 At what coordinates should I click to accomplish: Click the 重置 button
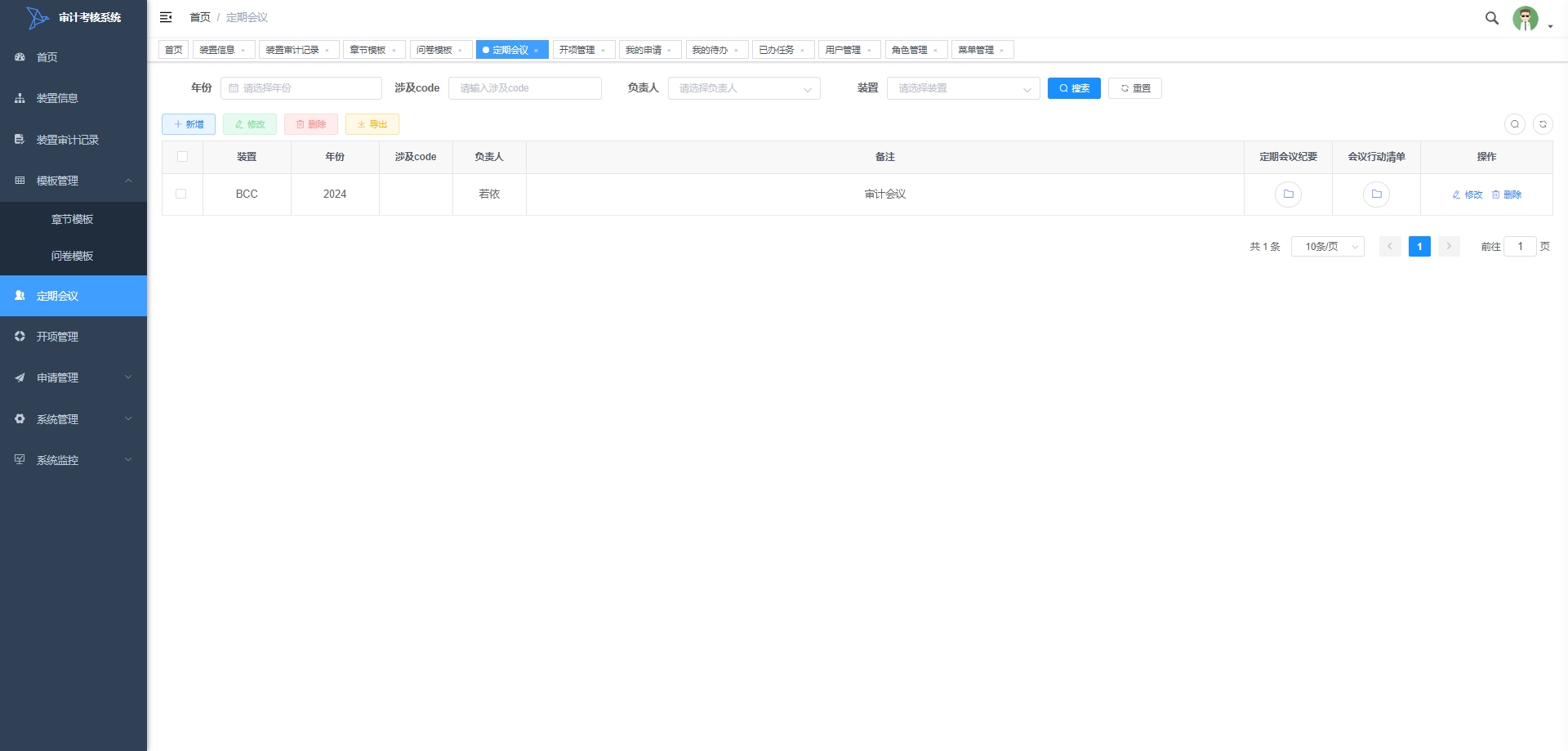coord(1135,88)
